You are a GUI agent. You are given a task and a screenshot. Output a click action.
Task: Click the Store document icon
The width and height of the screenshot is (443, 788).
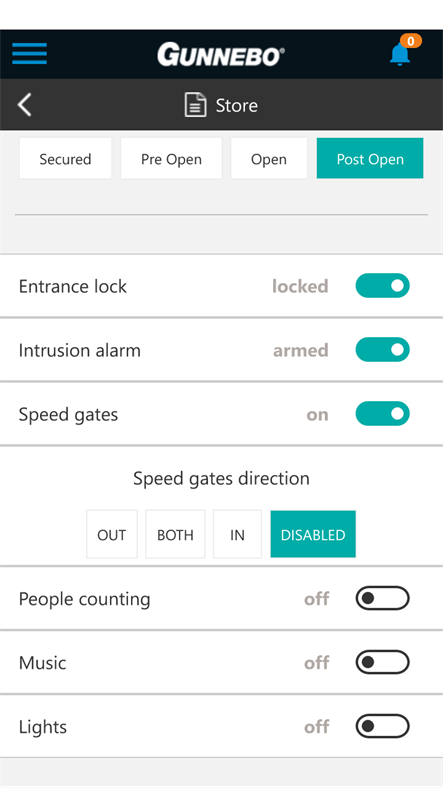pyautogui.click(x=195, y=105)
